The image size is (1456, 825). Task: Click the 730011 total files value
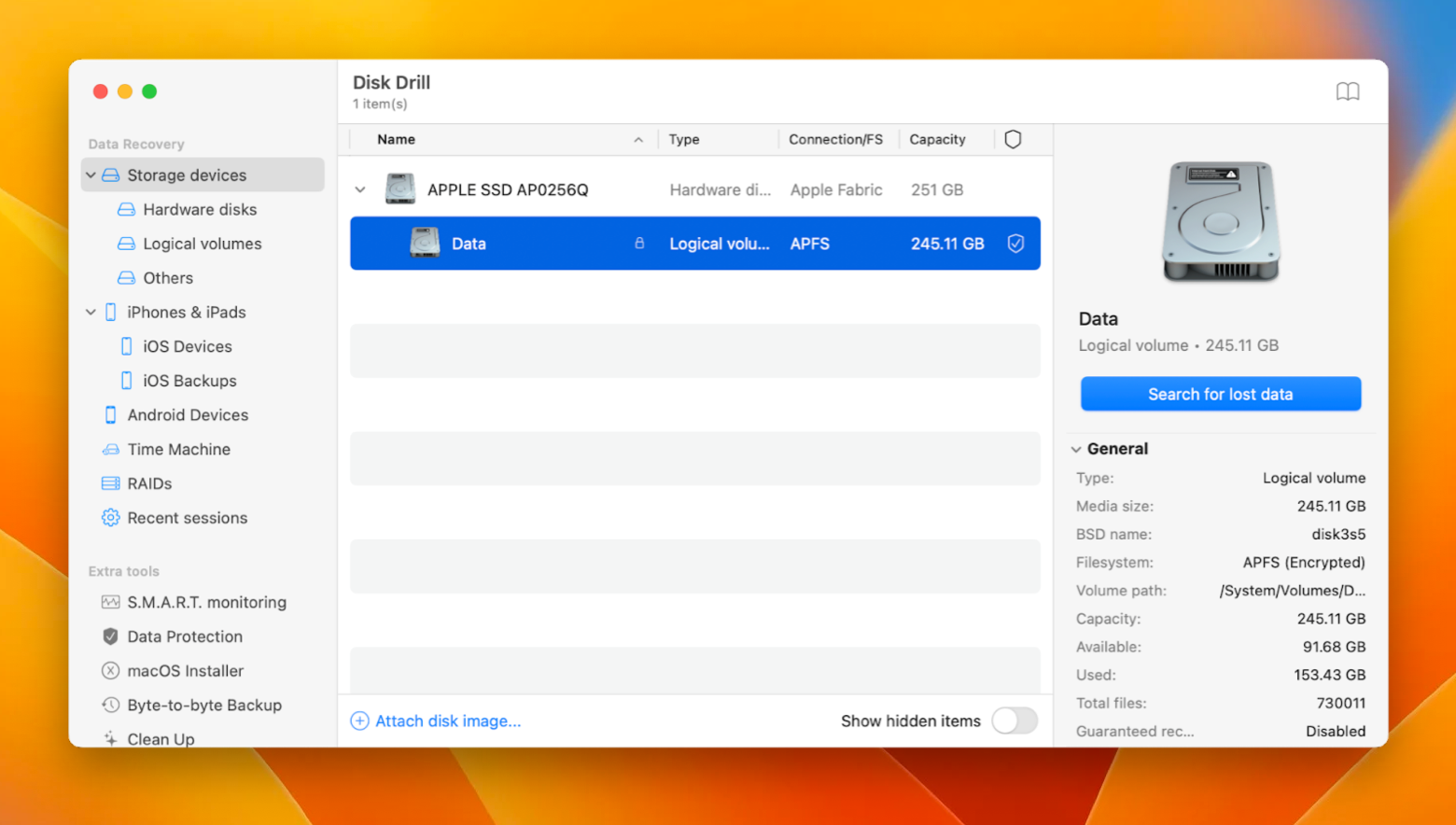pos(1341,703)
